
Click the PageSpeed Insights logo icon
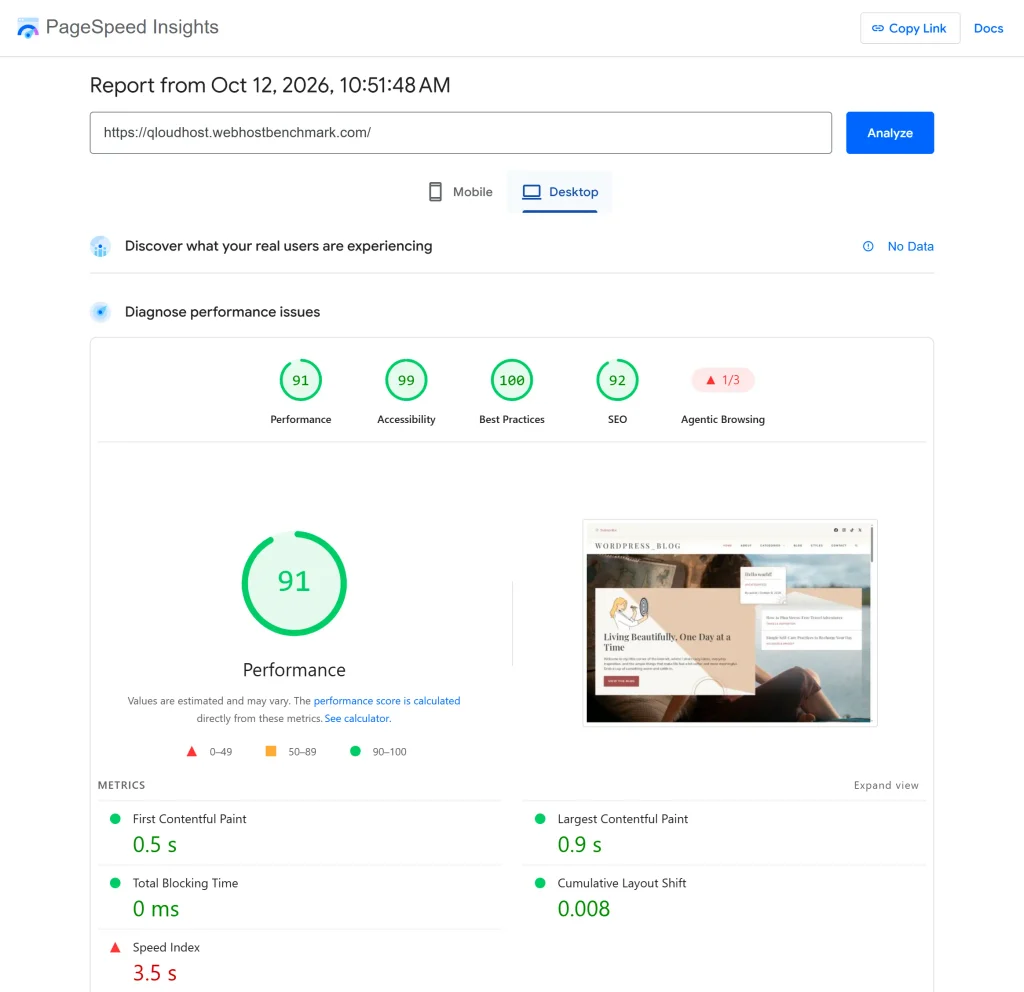[27, 27]
